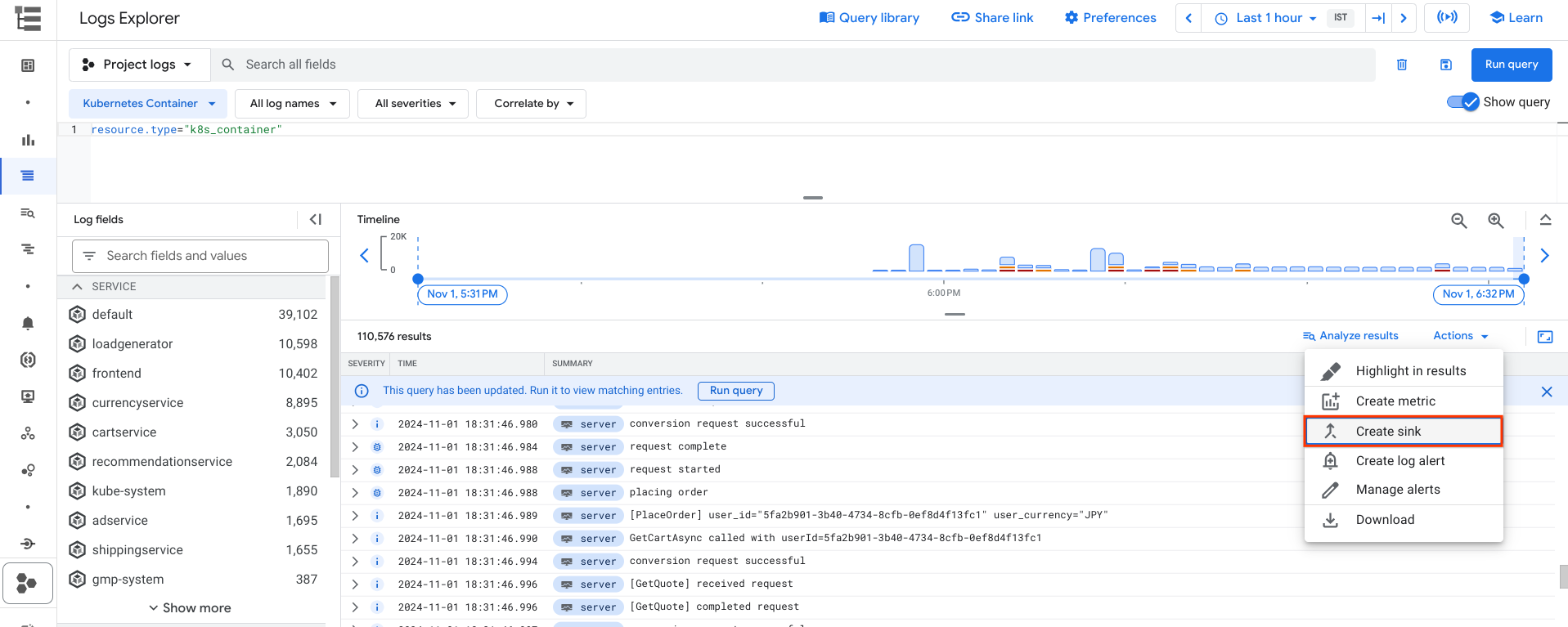1568x627 pixels.
Task: Dismiss the query updated banner
Action: 1547,392
